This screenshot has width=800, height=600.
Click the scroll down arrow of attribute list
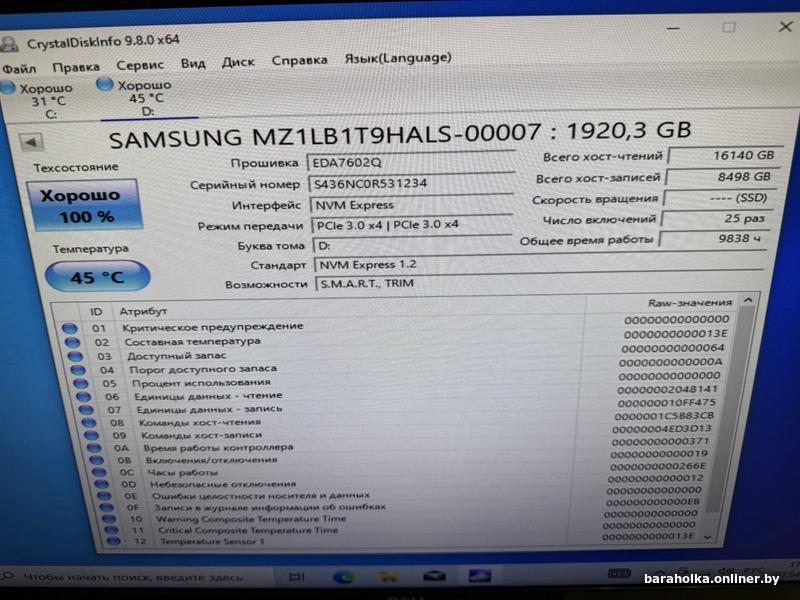(708, 537)
